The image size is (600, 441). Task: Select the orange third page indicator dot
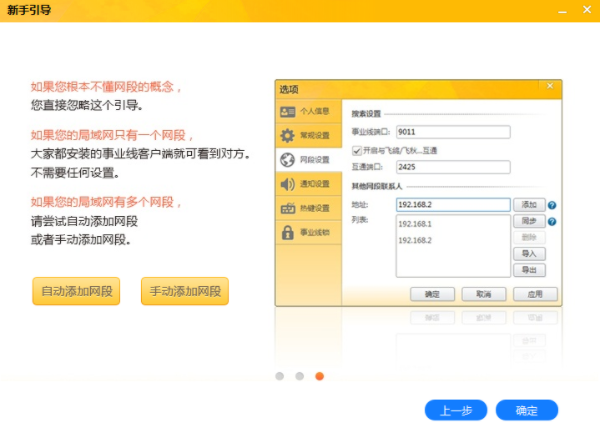(320, 376)
